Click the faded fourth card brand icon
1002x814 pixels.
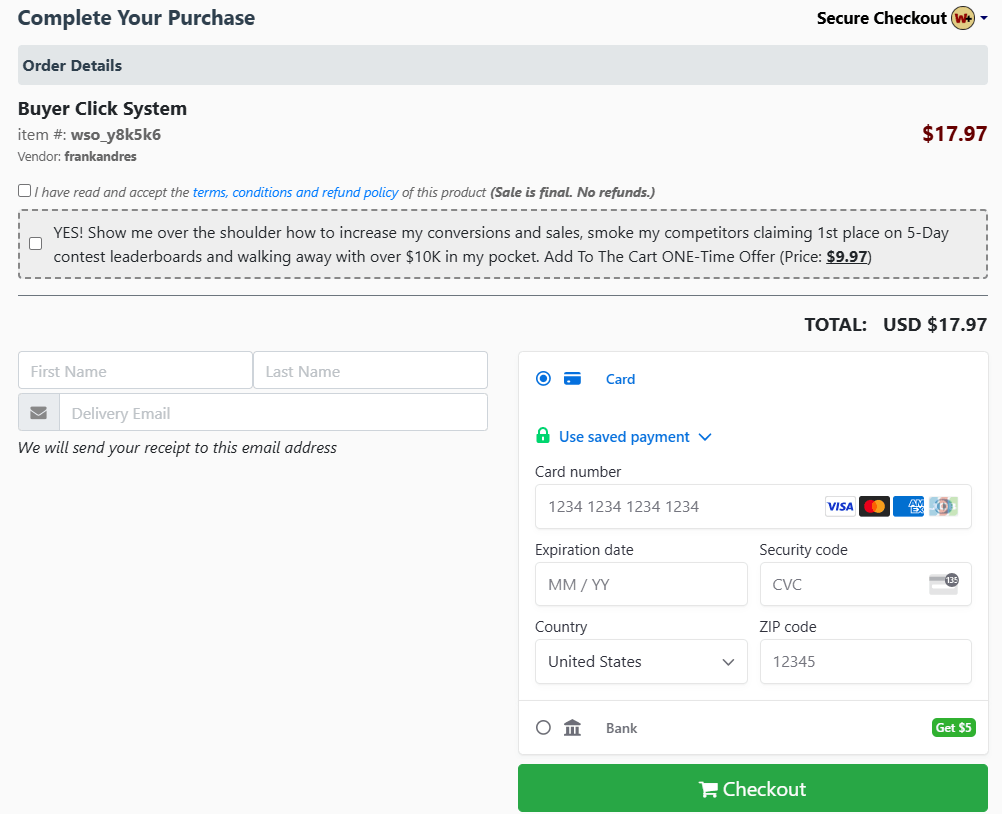click(x=943, y=507)
